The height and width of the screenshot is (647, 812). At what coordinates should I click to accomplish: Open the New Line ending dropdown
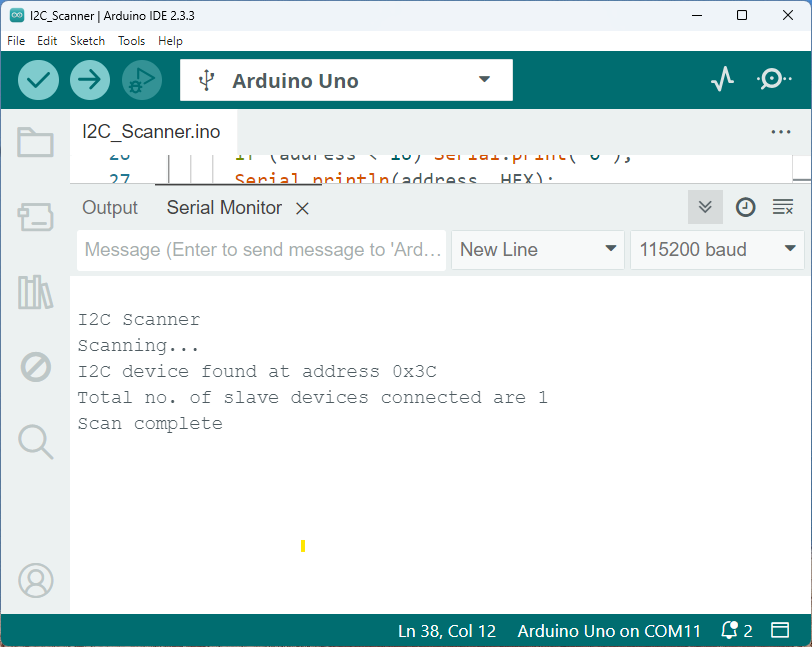point(538,250)
